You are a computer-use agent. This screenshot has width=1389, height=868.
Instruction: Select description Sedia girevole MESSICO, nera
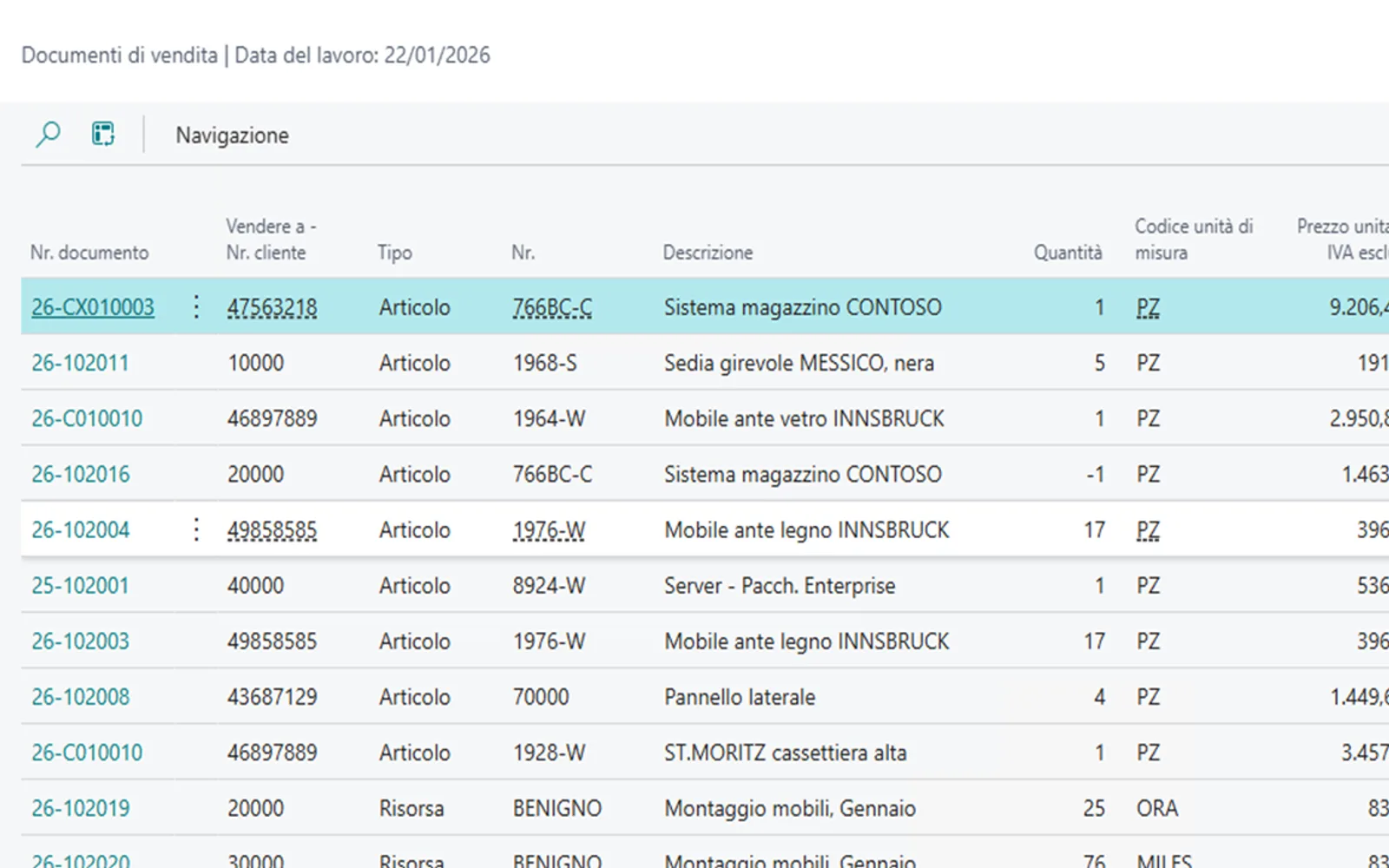[799, 363]
